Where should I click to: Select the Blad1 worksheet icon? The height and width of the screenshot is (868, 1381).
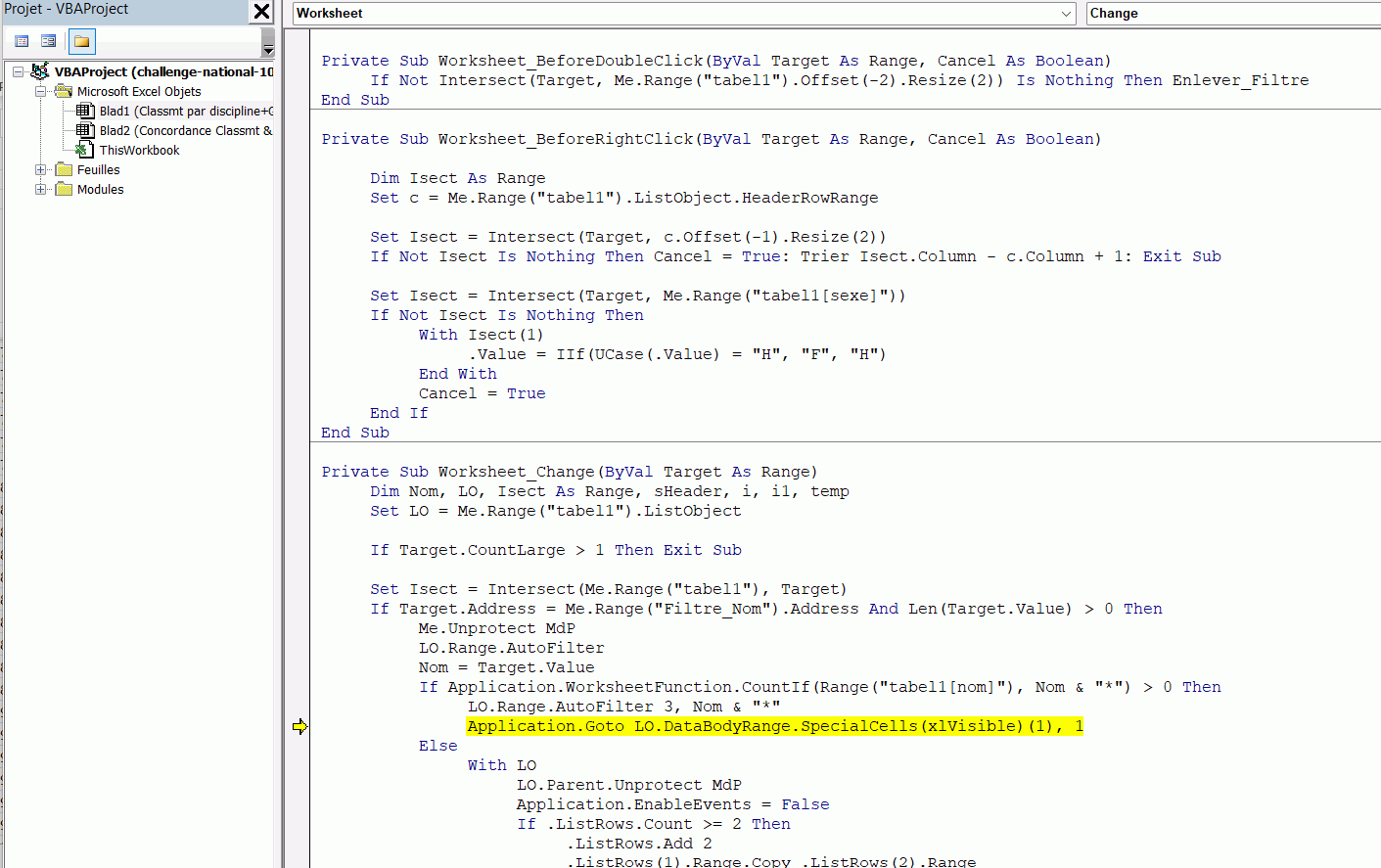pos(85,111)
